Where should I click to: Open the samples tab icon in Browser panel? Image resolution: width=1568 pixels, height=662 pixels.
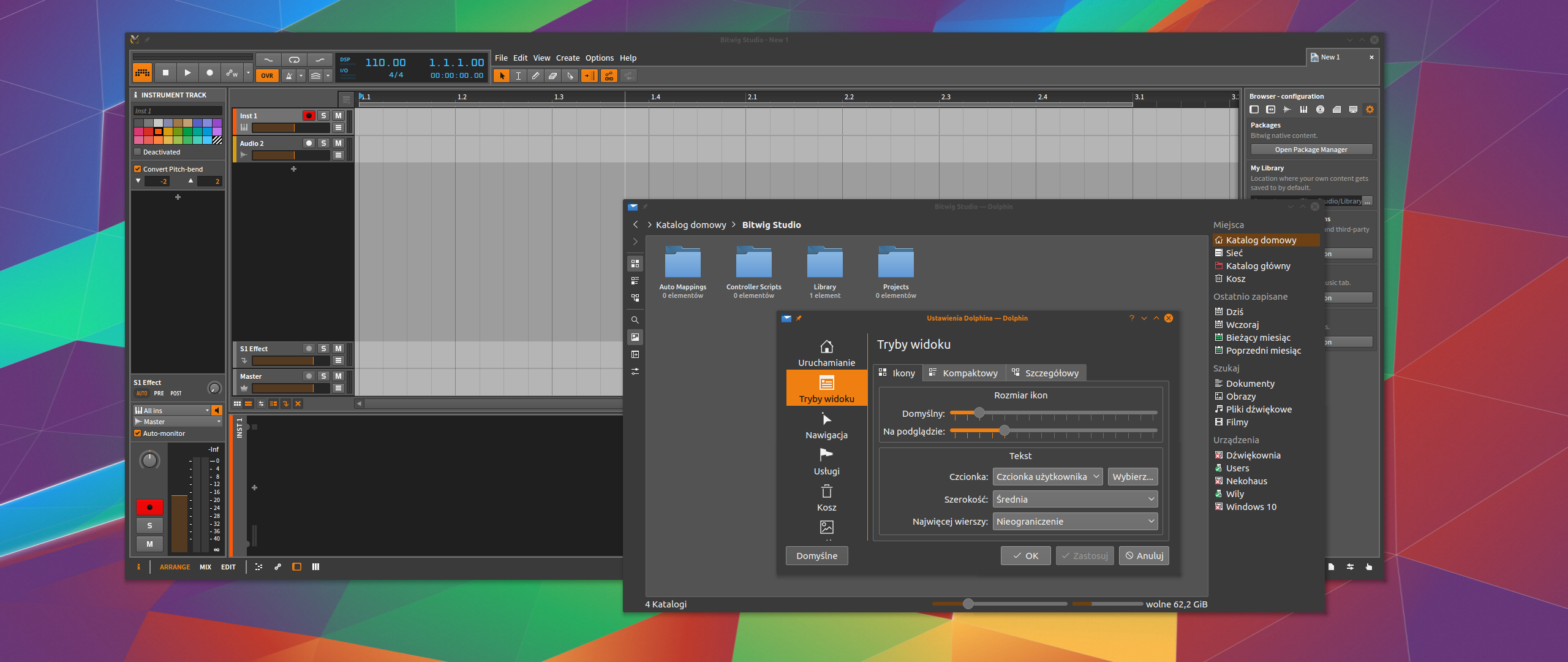tap(1287, 110)
